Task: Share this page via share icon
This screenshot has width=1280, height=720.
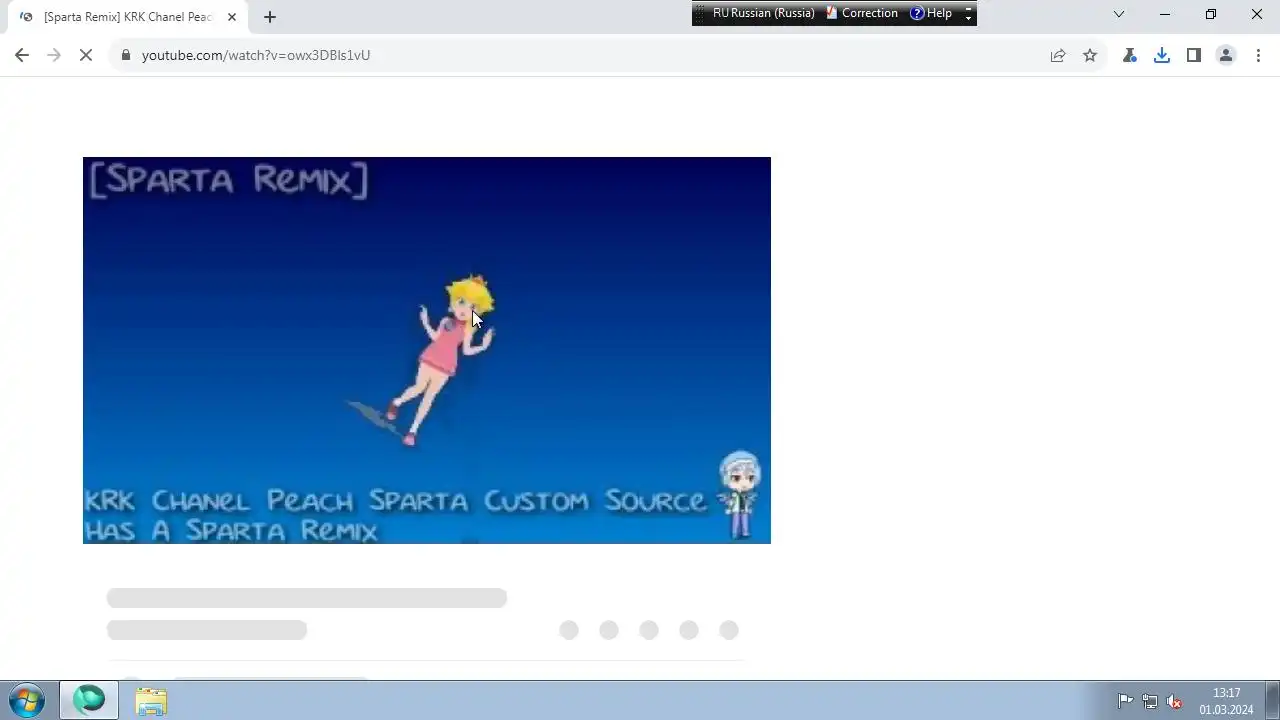Action: (1058, 55)
